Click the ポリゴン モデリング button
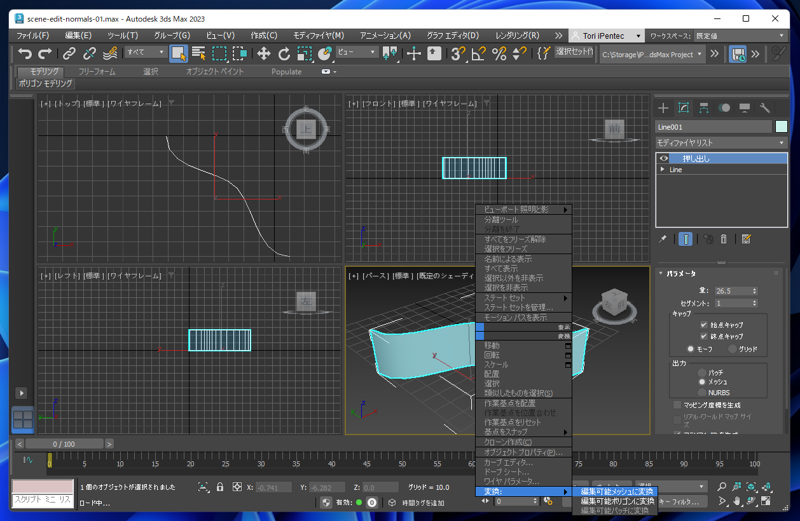Image resolution: width=800 pixels, height=521 pixels. 45,84
